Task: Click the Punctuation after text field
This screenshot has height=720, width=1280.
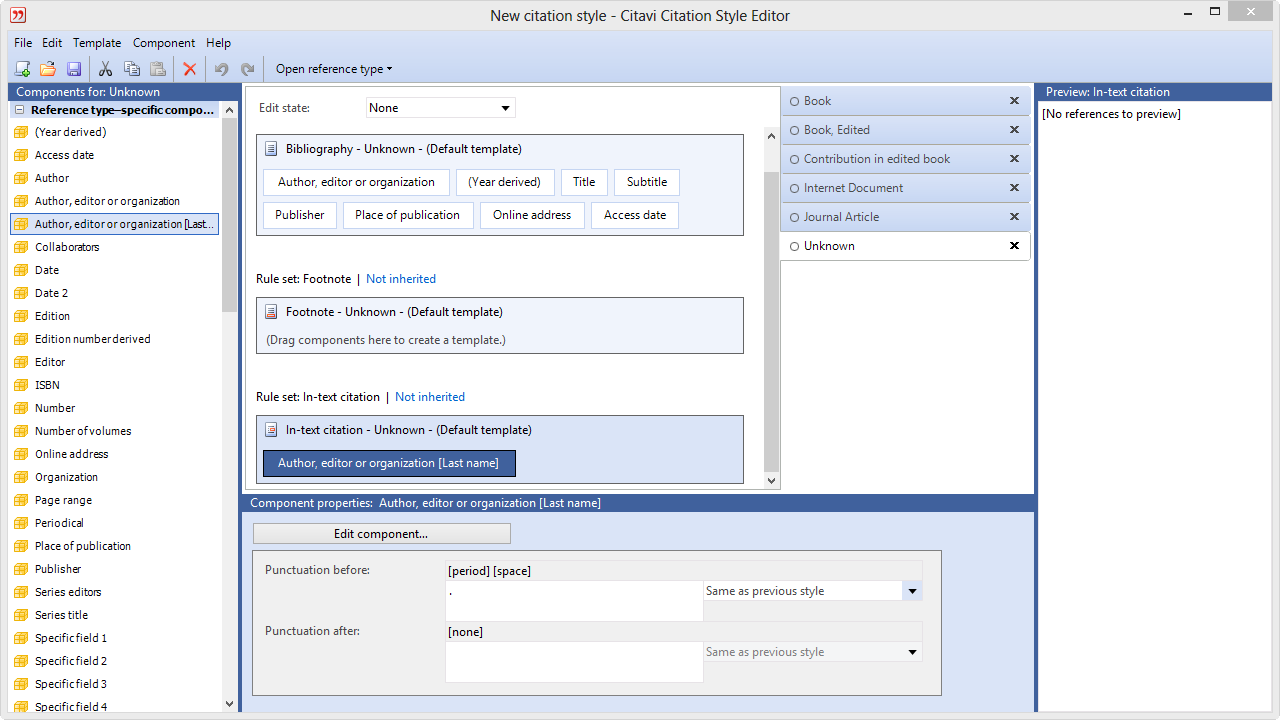Action: [574, 662]
